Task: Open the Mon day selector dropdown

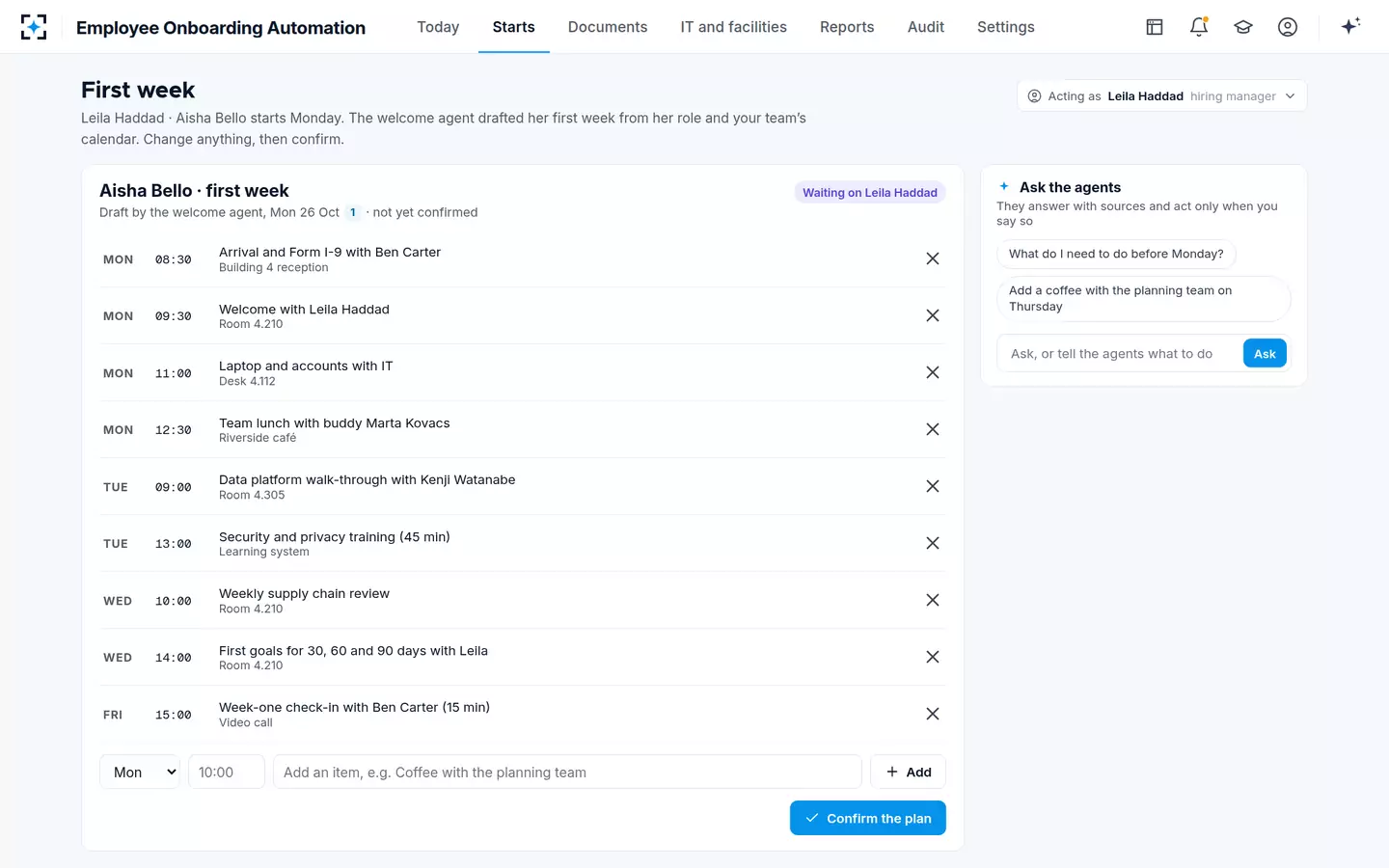Action: tap(140, 772)
